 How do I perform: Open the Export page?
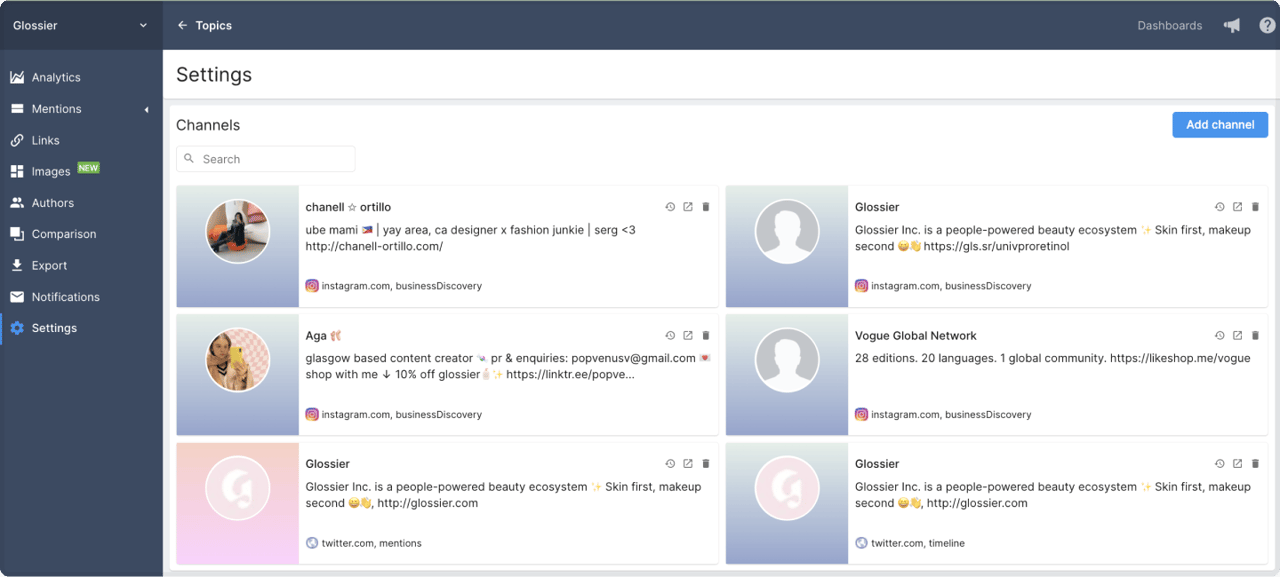click(x=49, y=265)
